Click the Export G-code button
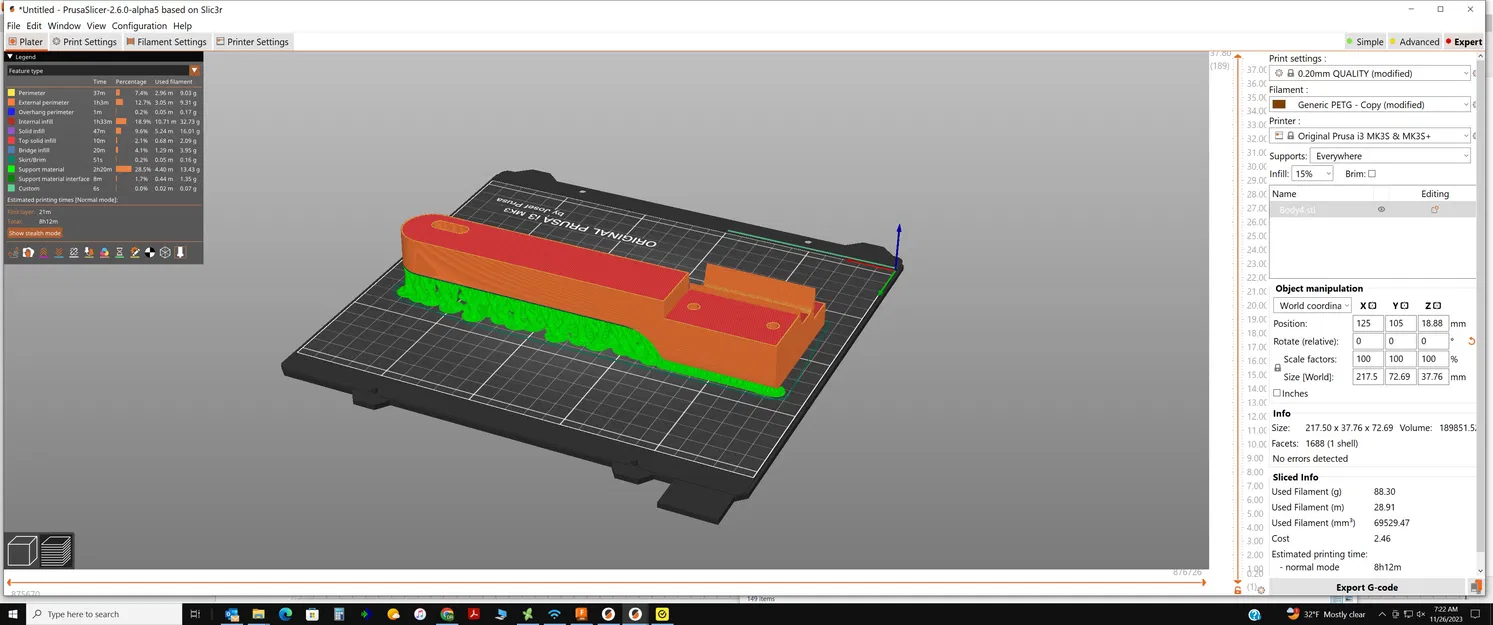1493x625 pixels. coord(1367,587)
